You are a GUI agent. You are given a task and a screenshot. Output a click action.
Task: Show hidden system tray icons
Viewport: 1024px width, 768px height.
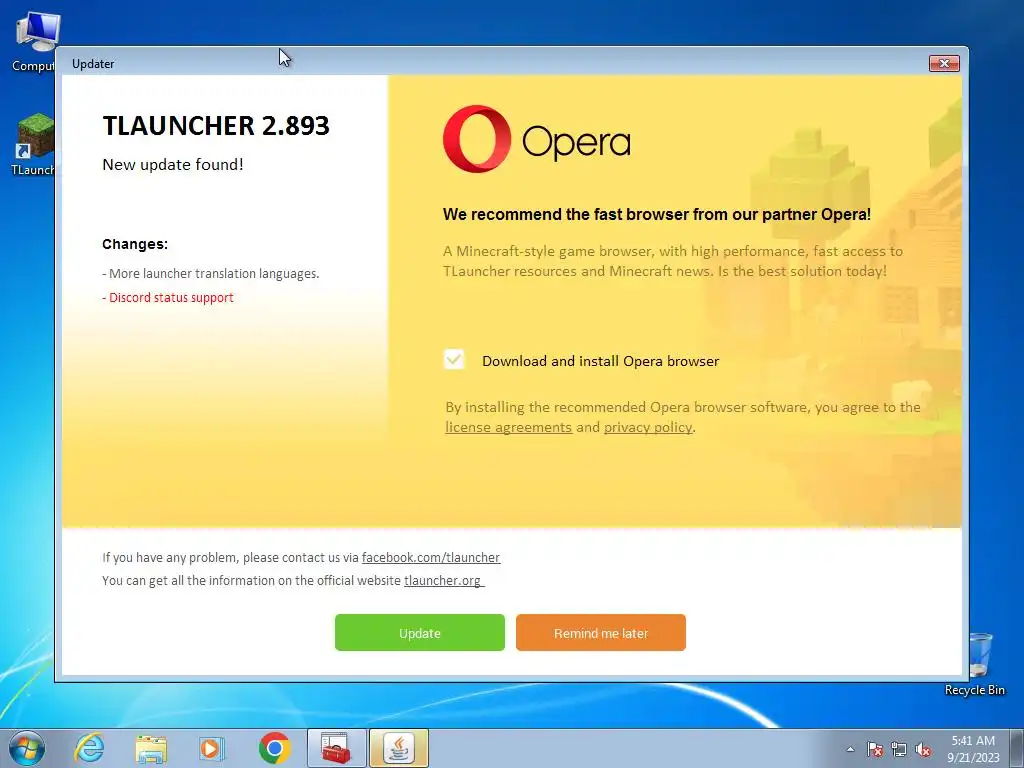850,749
